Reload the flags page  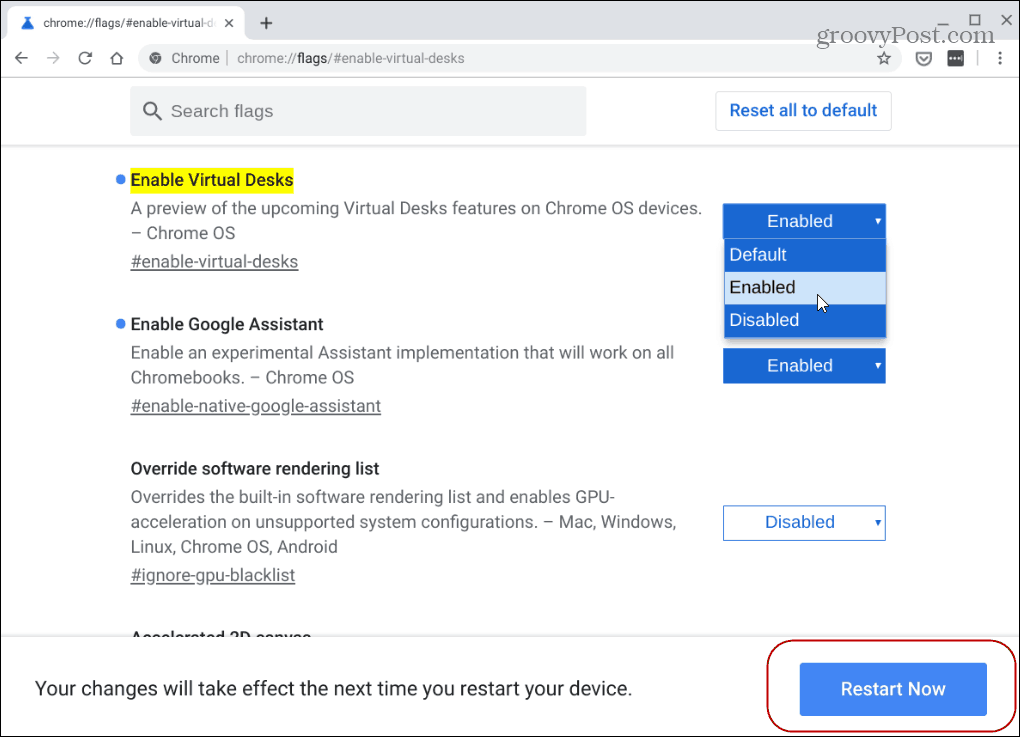click(x=85, y=58)
